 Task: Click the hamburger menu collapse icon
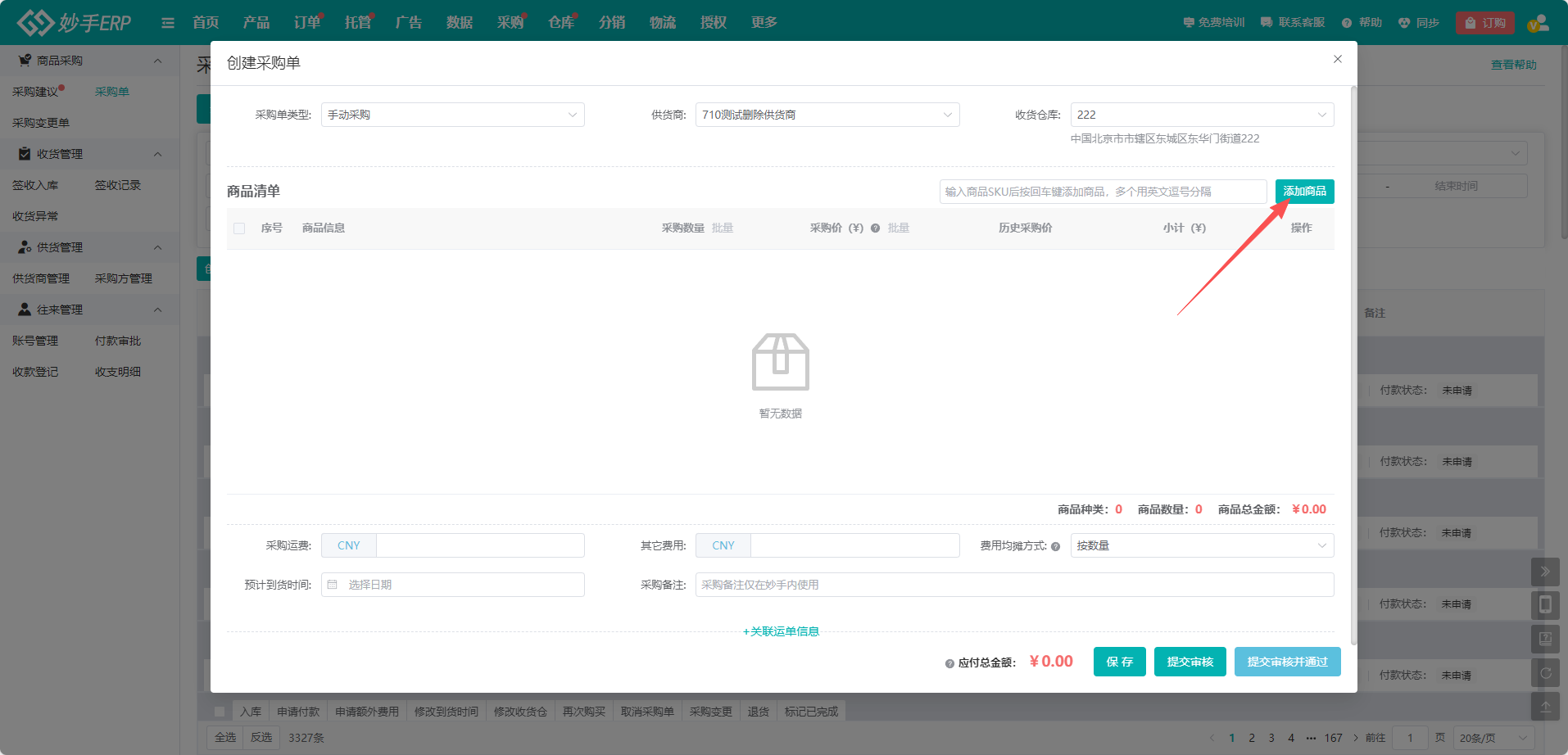(168, 23)
